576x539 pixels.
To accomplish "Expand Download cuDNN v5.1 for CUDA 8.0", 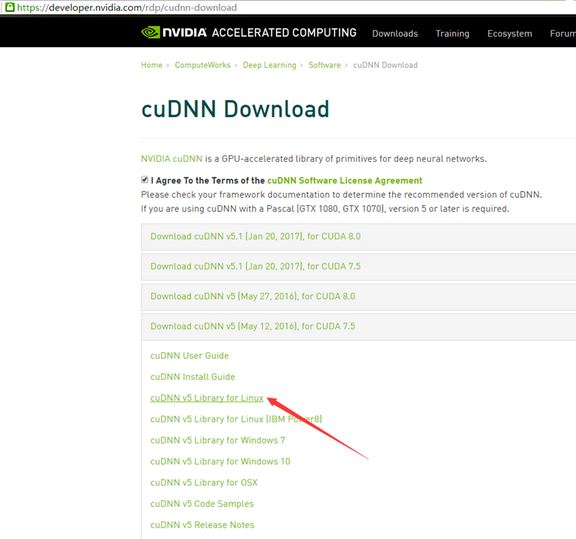I will click(x=359, y=236).
